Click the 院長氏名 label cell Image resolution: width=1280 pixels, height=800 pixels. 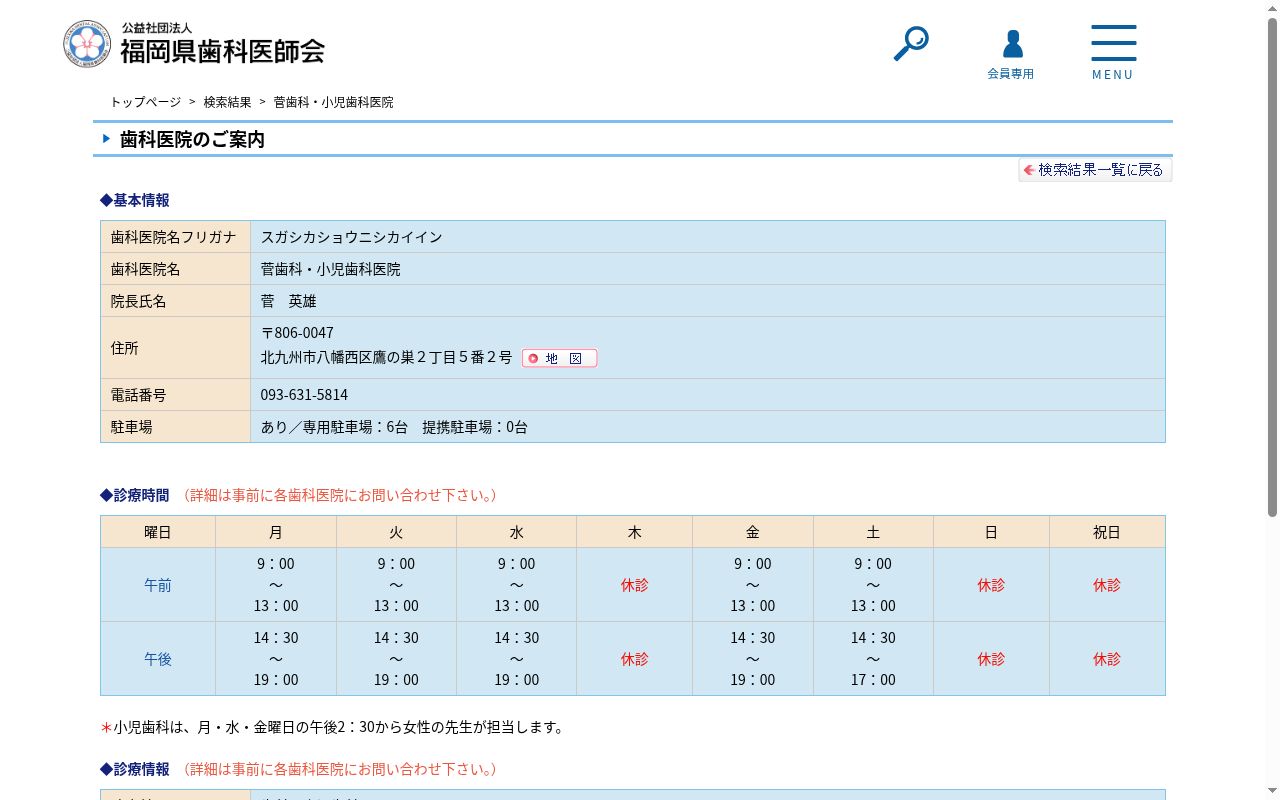(175, 301)
